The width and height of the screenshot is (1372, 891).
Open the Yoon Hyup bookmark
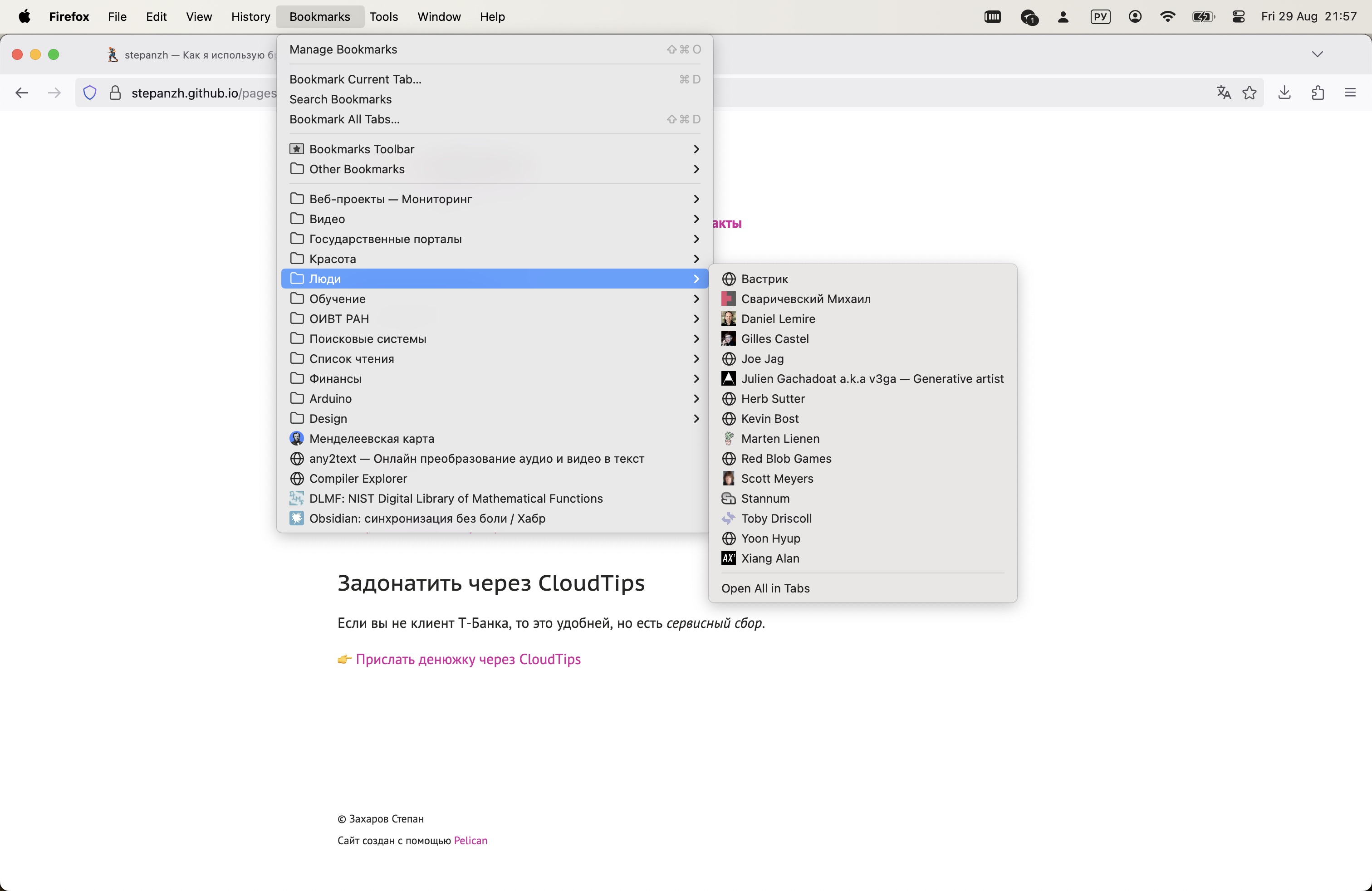(x=862, y=539)
